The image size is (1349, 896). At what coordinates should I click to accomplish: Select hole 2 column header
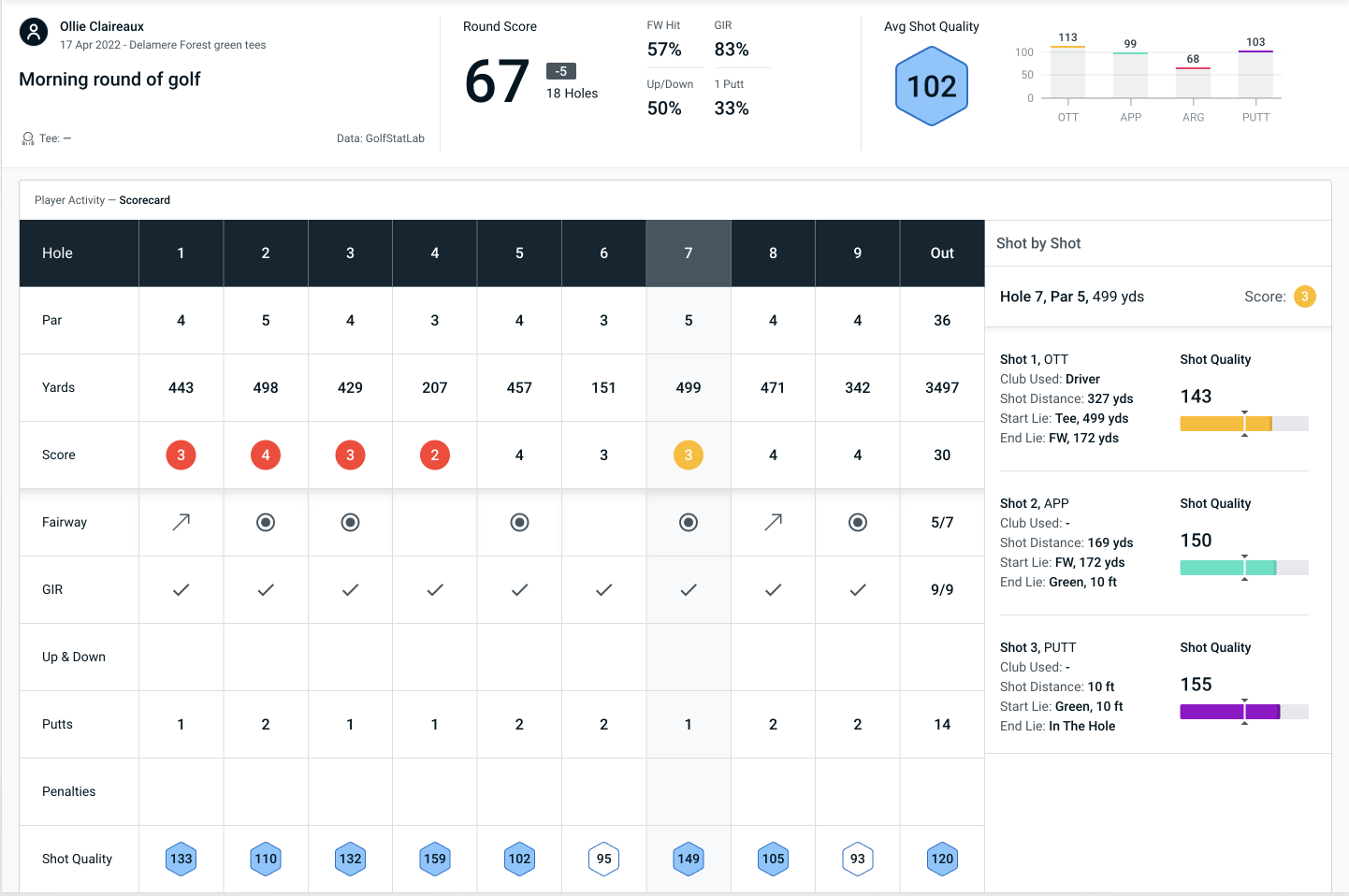click(266, 253)
